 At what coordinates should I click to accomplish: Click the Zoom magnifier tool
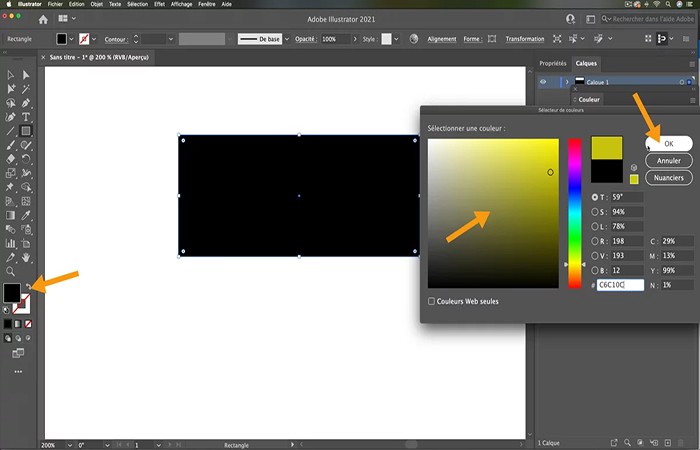tap(10, 270)
